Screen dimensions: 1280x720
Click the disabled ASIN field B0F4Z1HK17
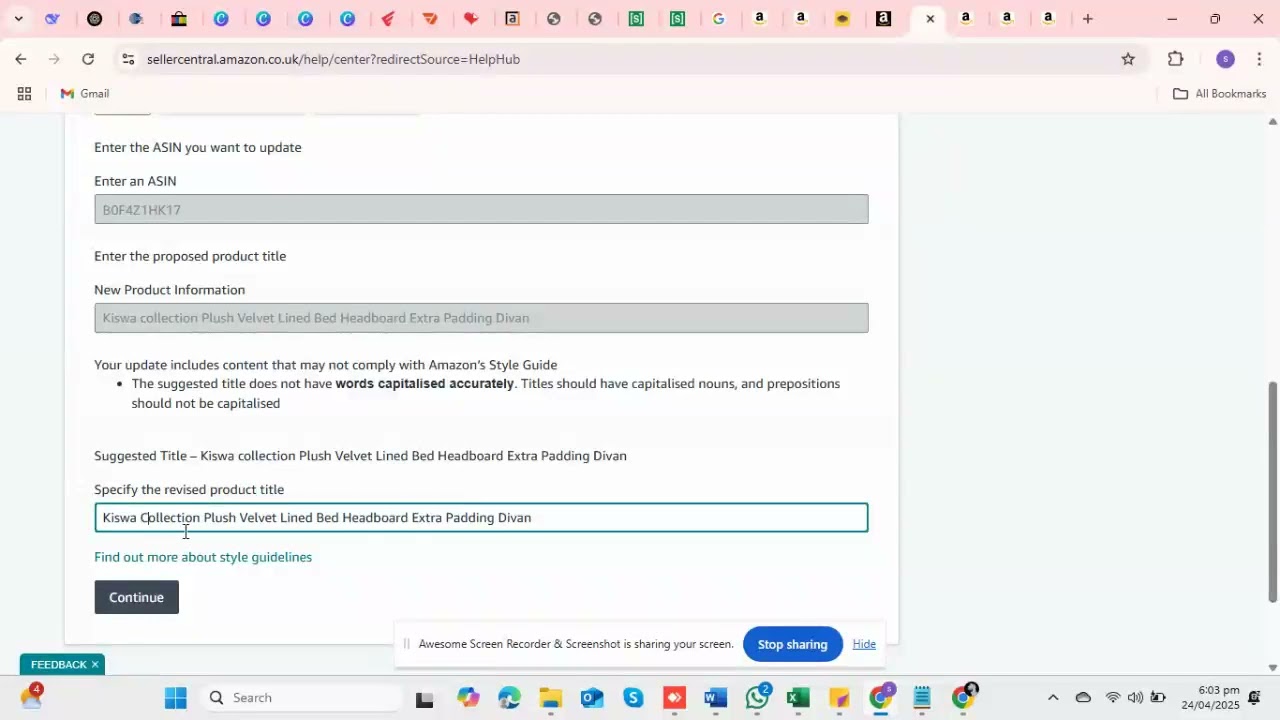(481, 210)
